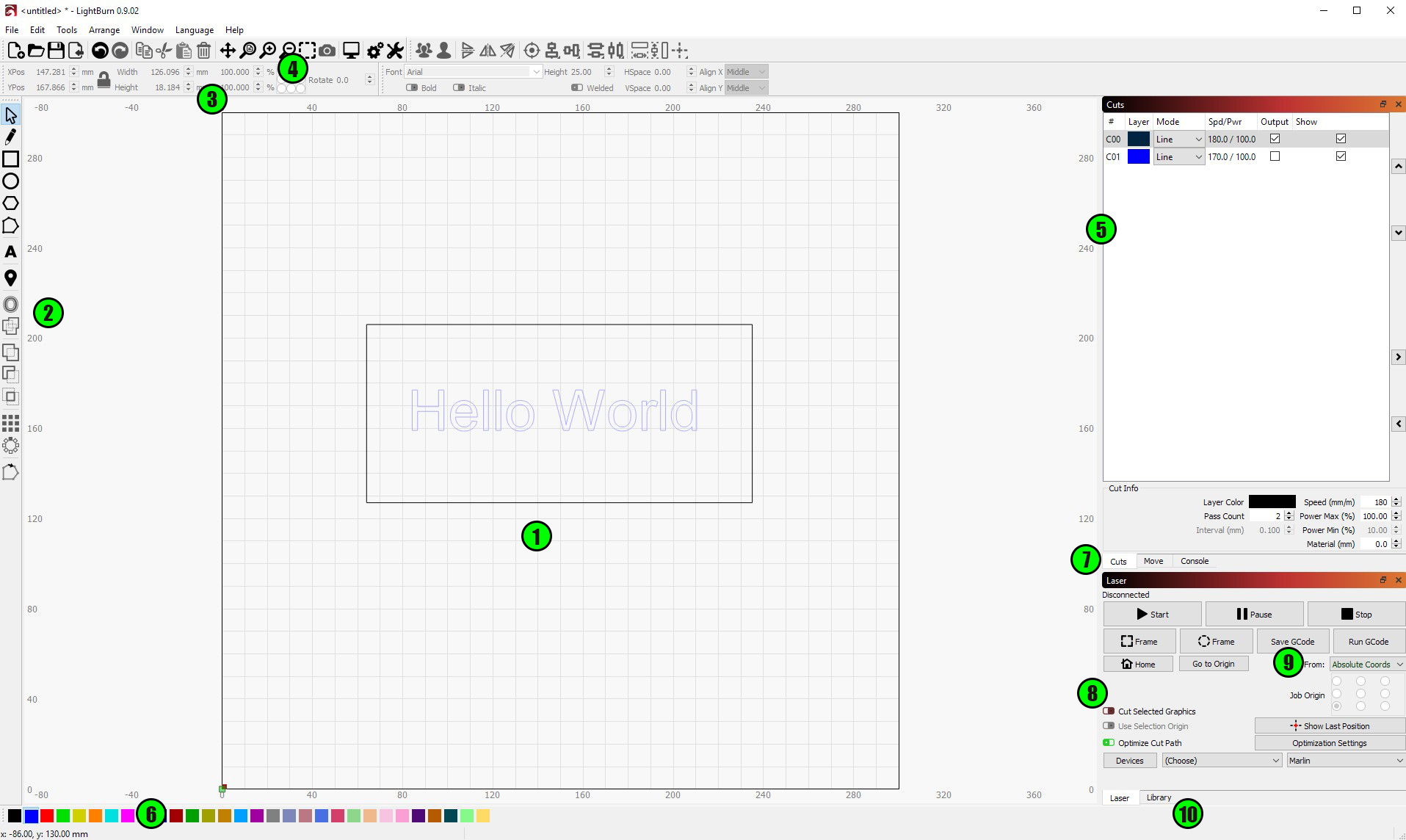Switch to the Console tab
1406x840 pixels.
pos(1195,561)
